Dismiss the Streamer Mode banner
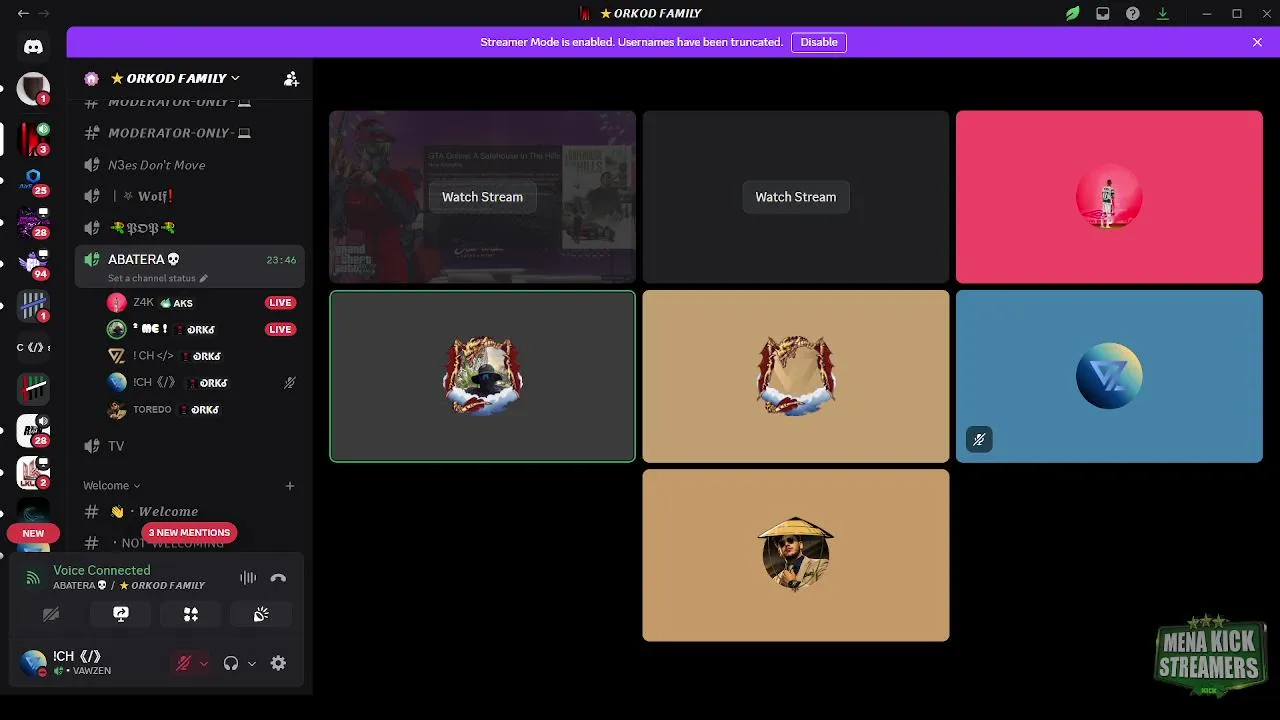Screen dimensions: 1280x720 pos(1257,42)
